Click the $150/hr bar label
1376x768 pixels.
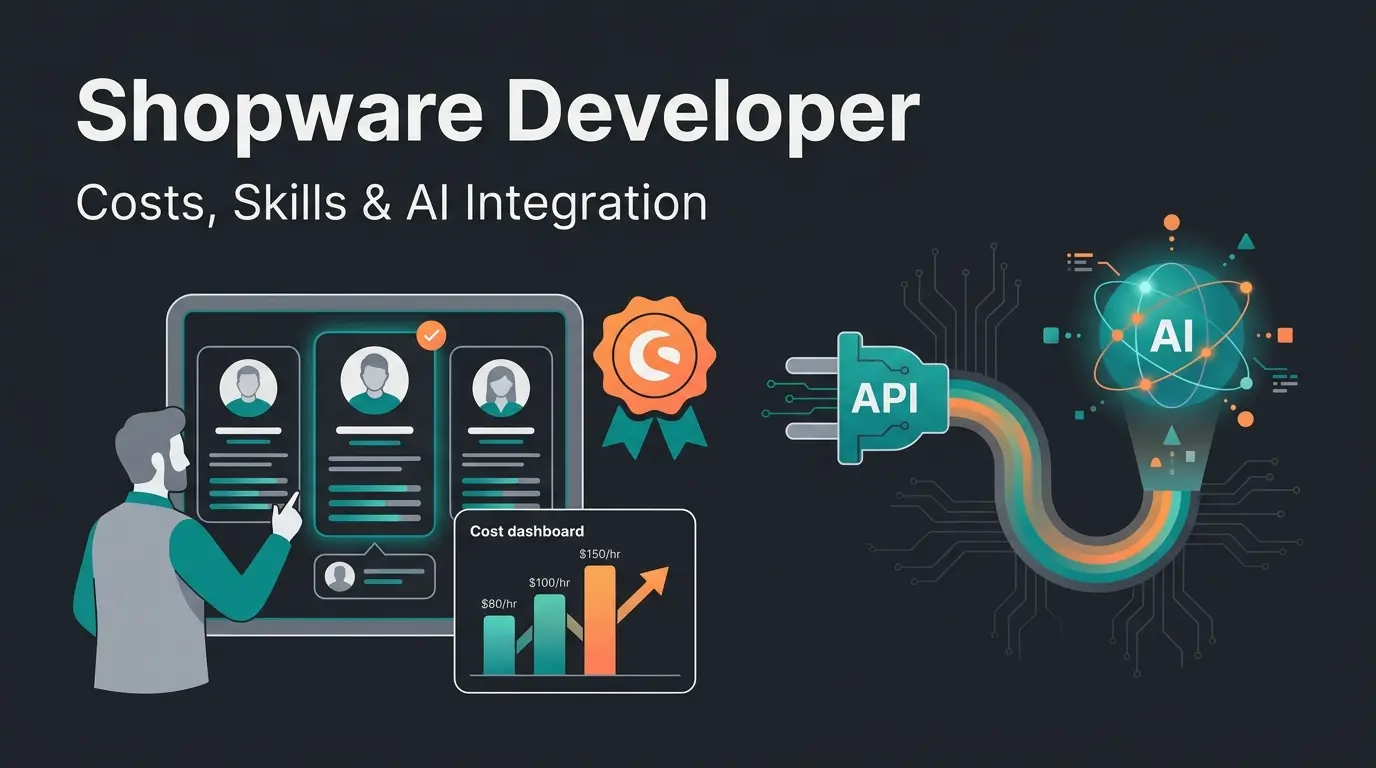601,553
